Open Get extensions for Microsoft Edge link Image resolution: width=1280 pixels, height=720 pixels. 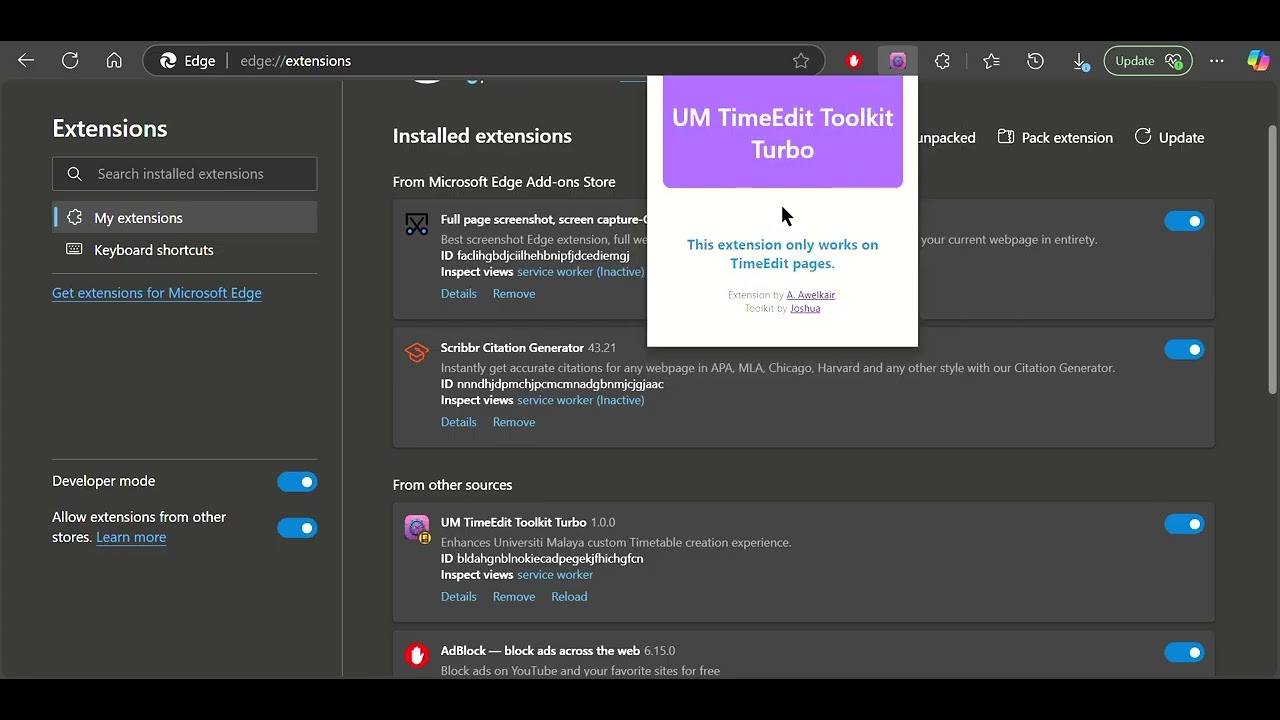click(157, 293)
